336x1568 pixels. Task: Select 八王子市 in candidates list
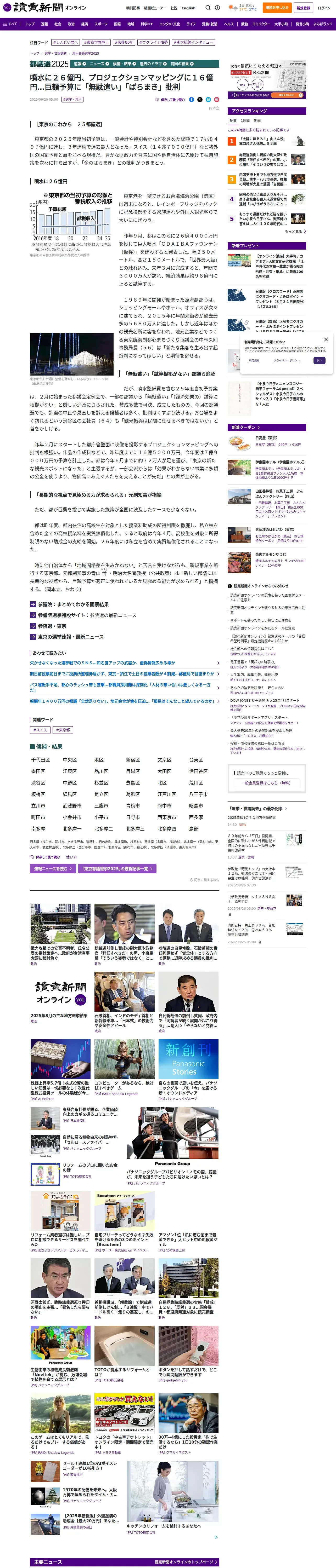[x=198, y=794]
